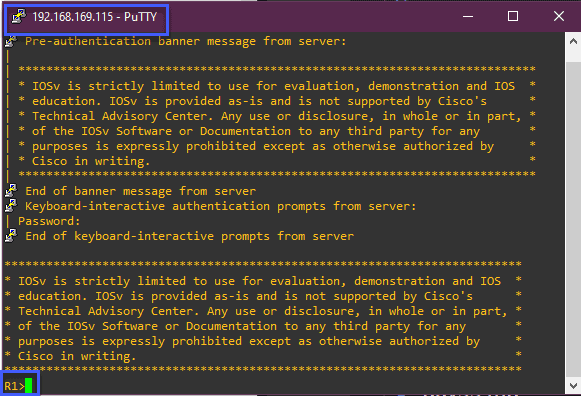581x396 pixels.
Task: Click Cisco in writing line in lower banner
Action: [77, 356]
